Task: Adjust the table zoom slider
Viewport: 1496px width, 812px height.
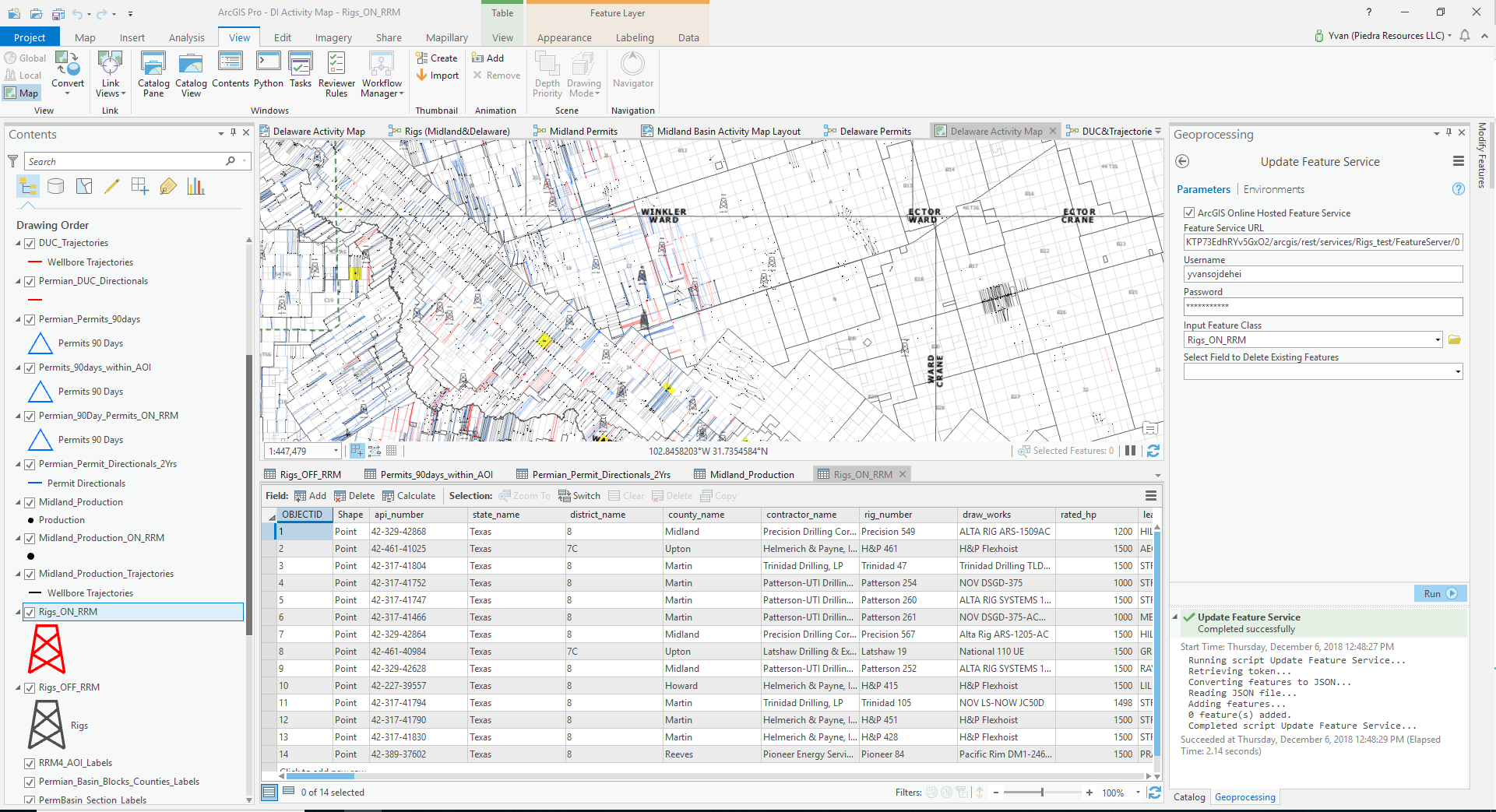Action: [x=1042, y=793]
